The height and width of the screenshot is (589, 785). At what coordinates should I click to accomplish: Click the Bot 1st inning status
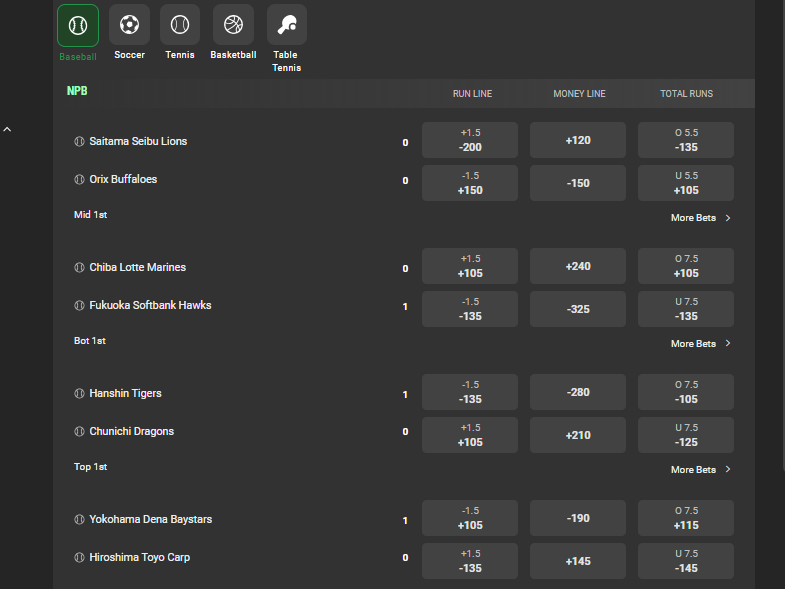coord(90,341)
